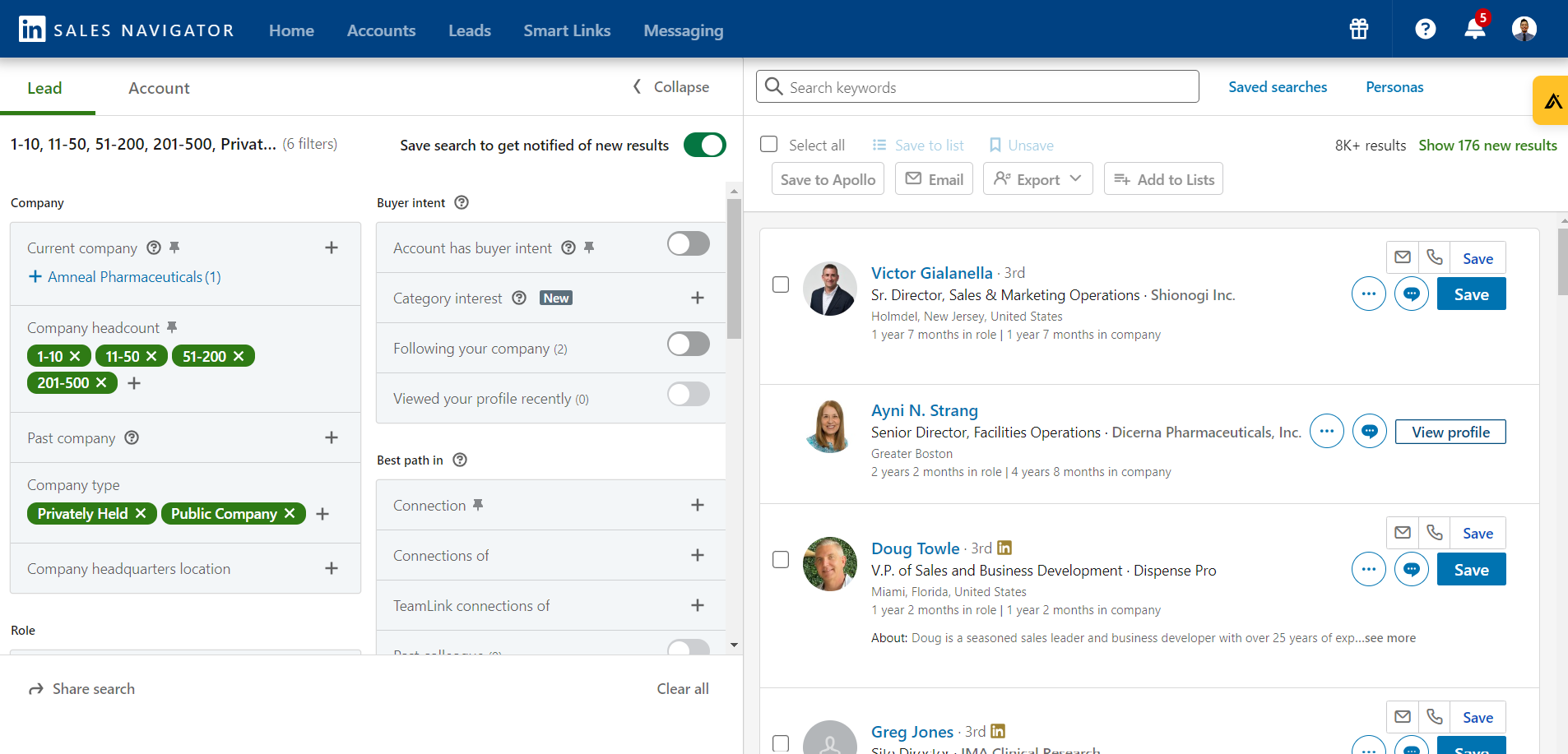1568x754 pixels.
Task: Click the Past company help icon
Action: 132,437
